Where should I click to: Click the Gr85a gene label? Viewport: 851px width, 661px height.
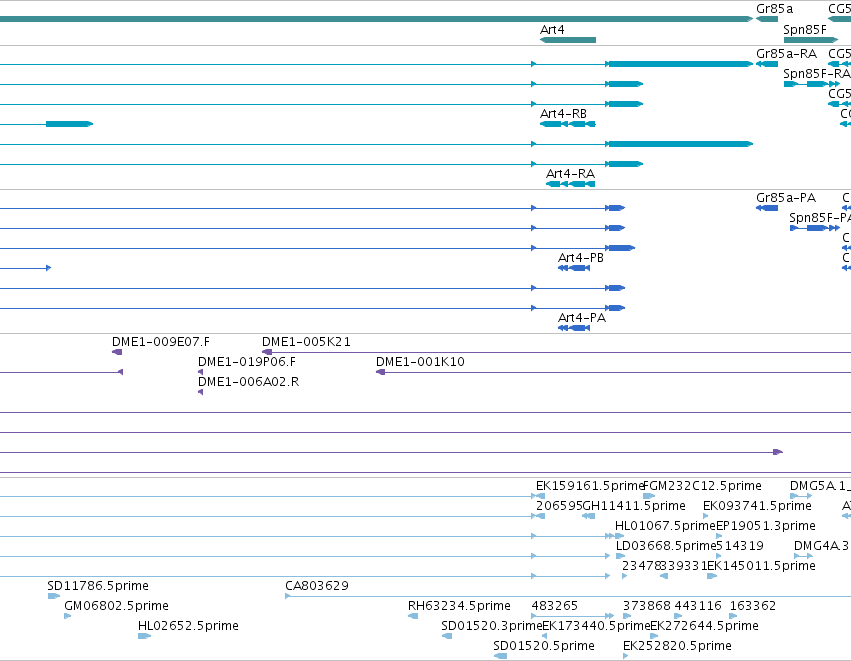pos(774,9)
